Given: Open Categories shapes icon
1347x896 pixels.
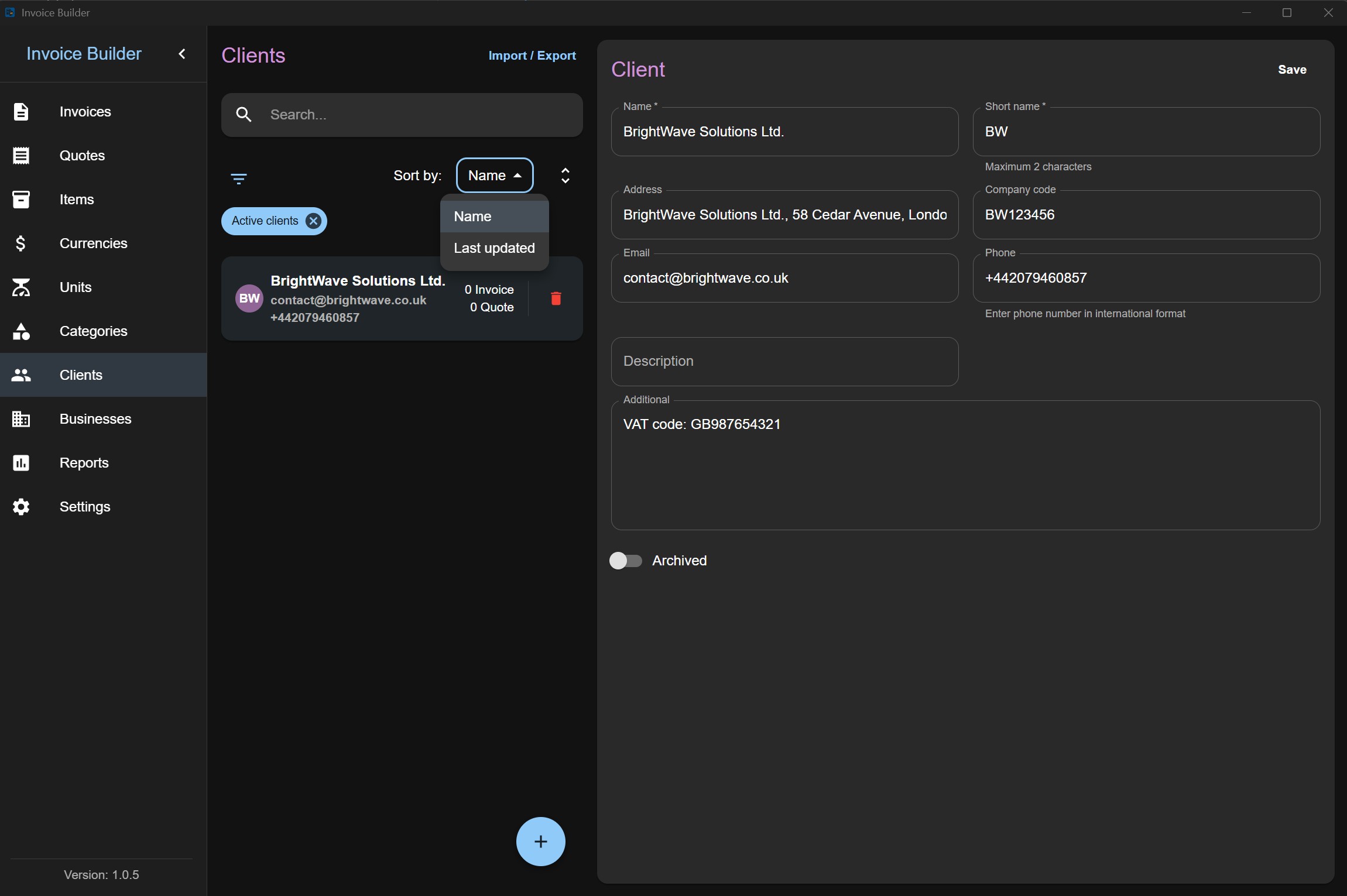Looking at the screenshot, I should click(21, 331).
